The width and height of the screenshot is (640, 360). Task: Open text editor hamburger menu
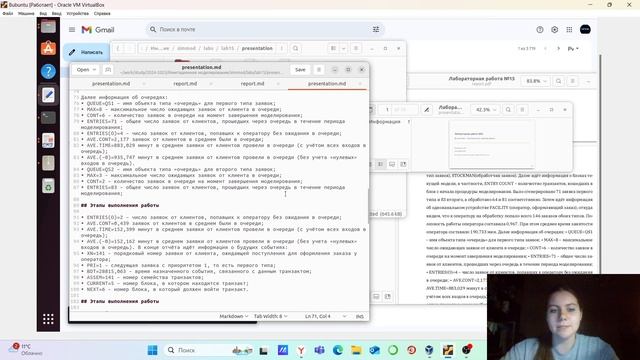pos(319,70)
